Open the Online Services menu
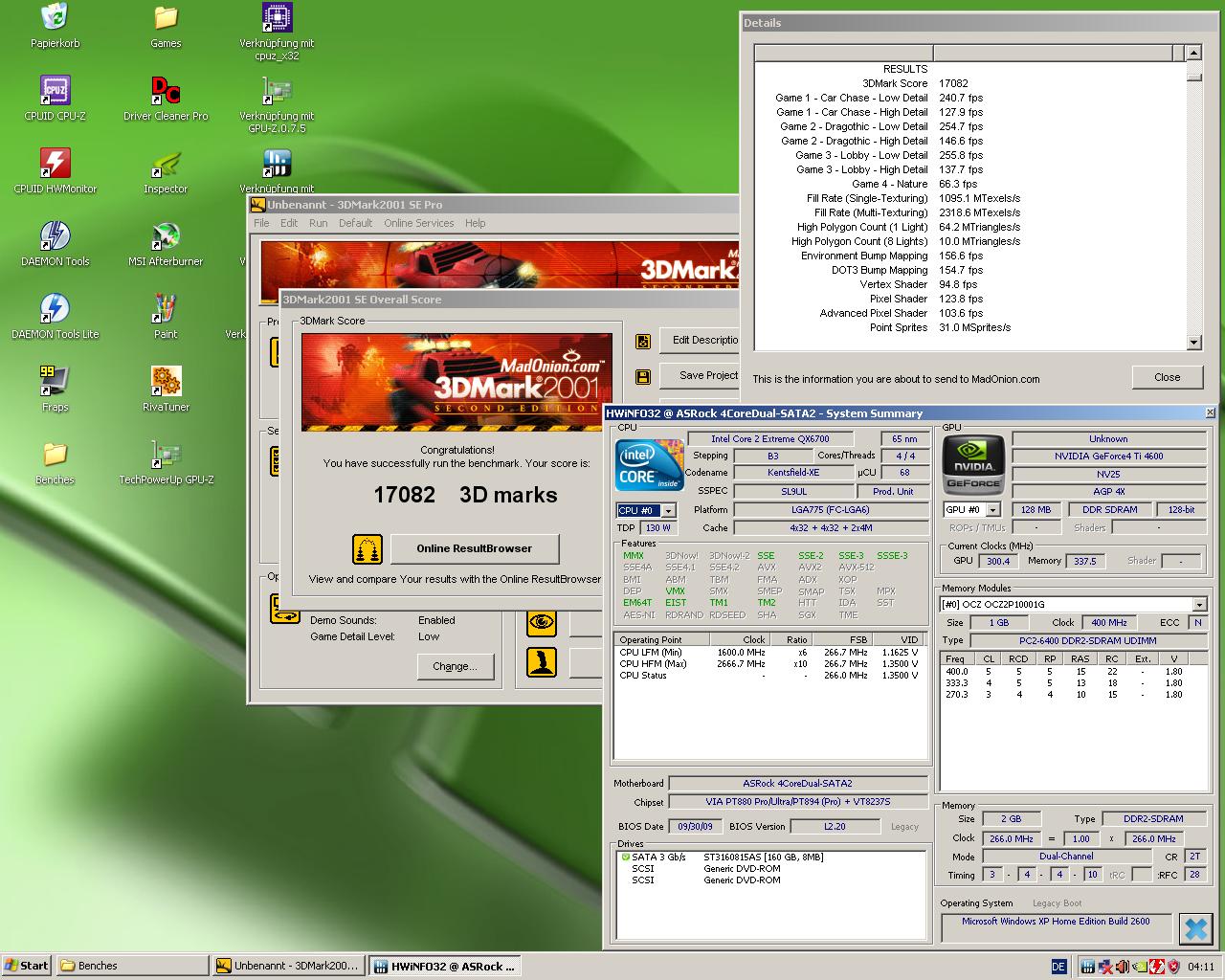The height and width of the screenshot is (980, 1225). pos(418,223)
